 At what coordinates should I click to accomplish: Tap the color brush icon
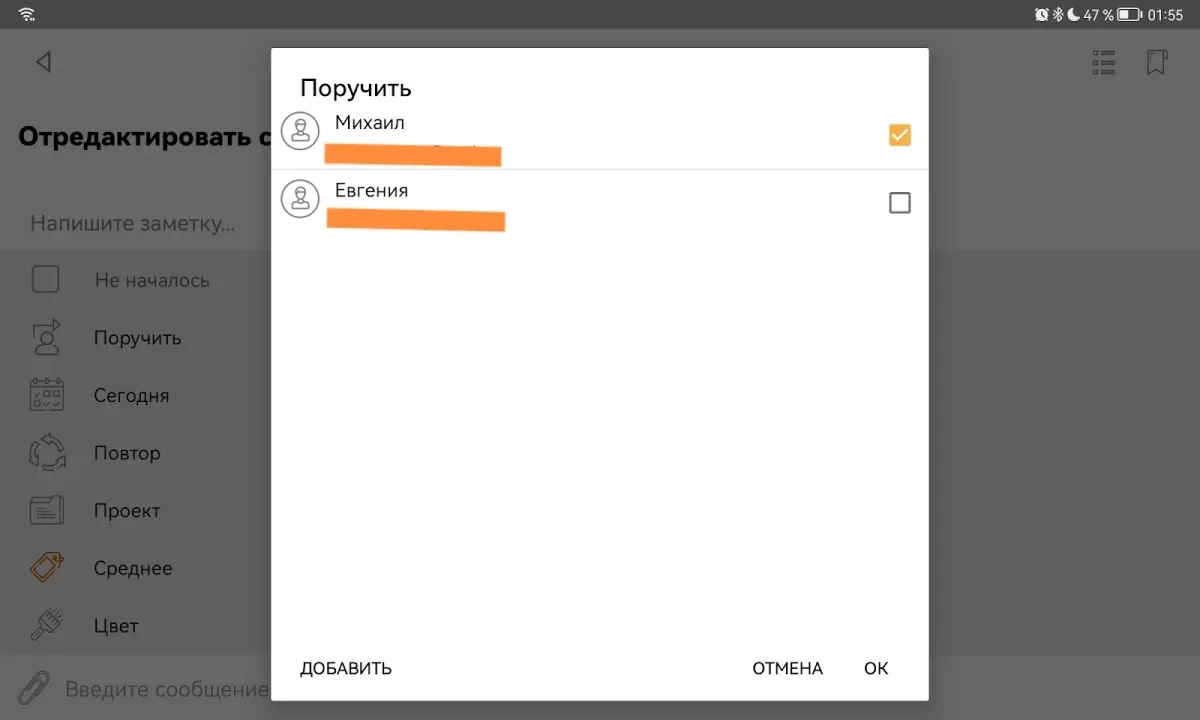click(47, 626)
